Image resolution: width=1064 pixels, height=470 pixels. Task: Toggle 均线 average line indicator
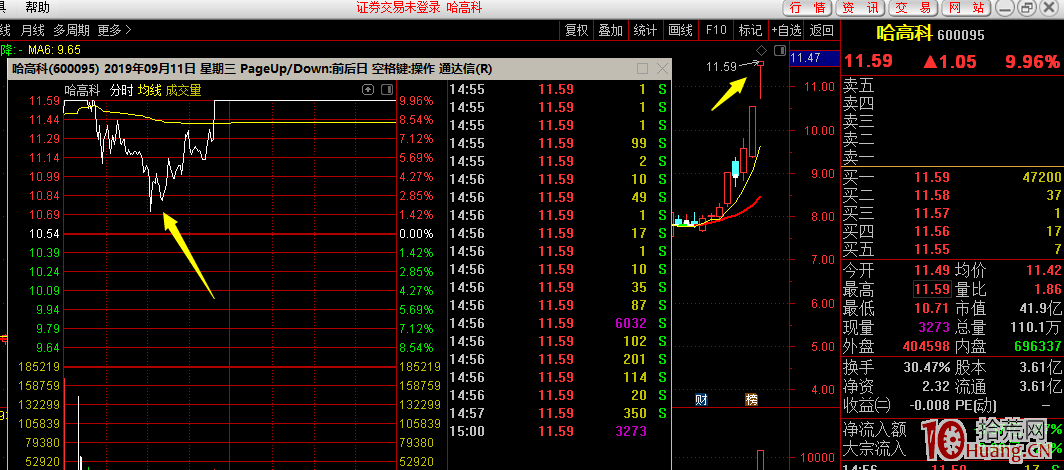pos(149,90)
